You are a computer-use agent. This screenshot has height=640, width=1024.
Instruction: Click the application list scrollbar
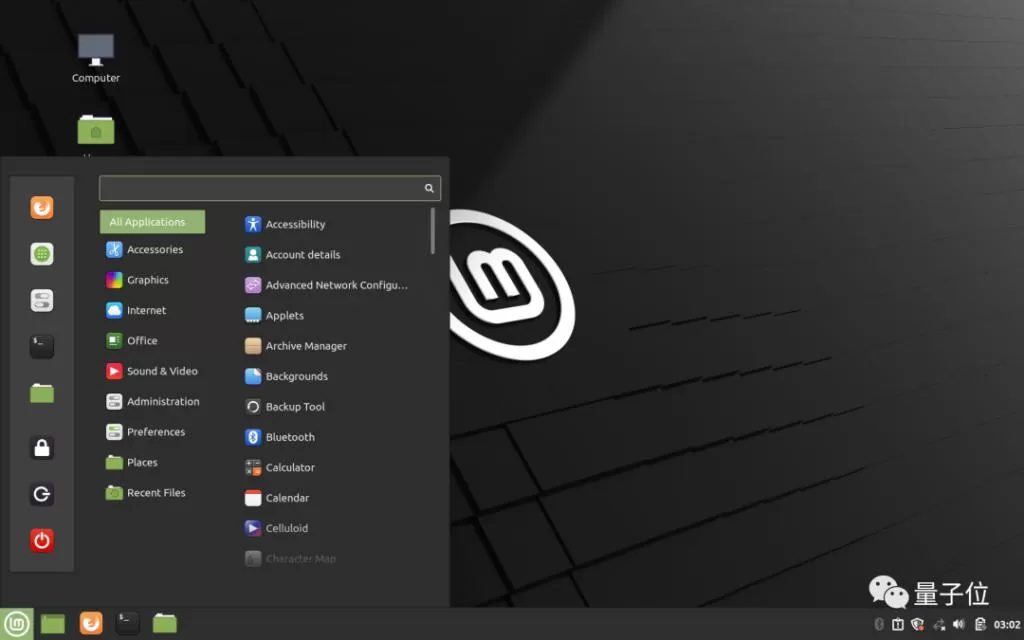(x=432, y=231)
